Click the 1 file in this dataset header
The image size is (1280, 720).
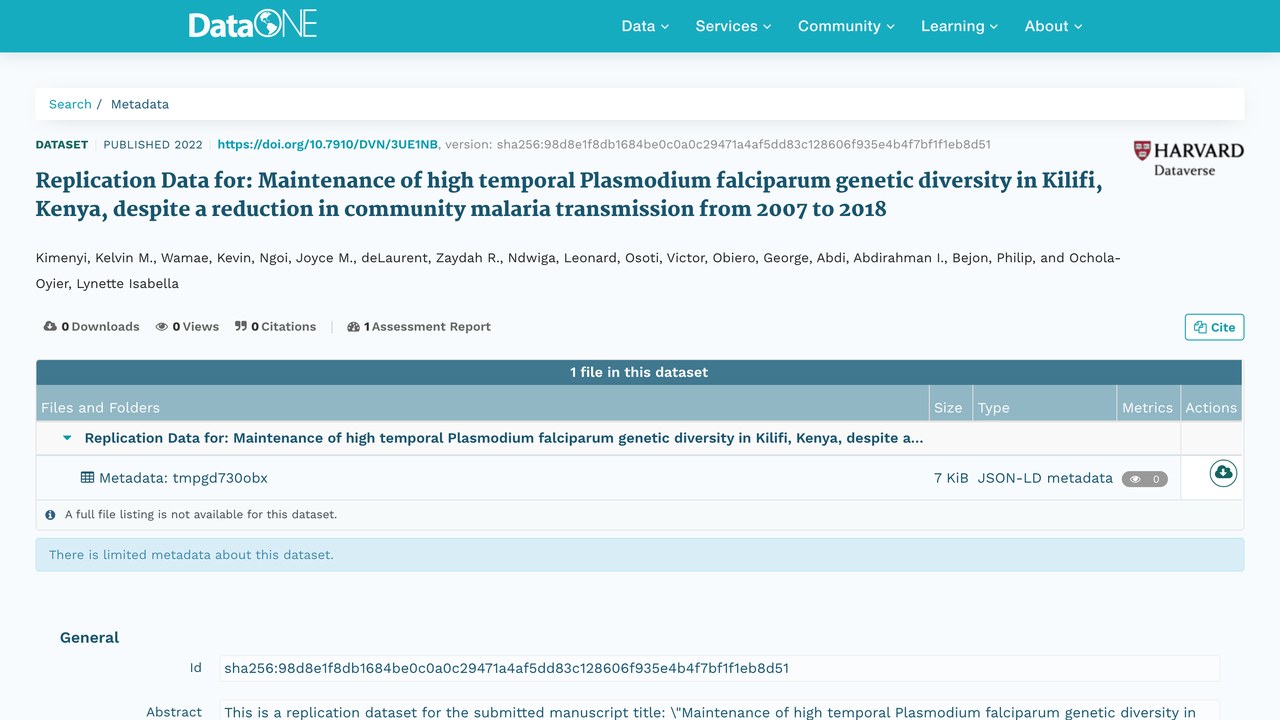click(x=639, y=372)
